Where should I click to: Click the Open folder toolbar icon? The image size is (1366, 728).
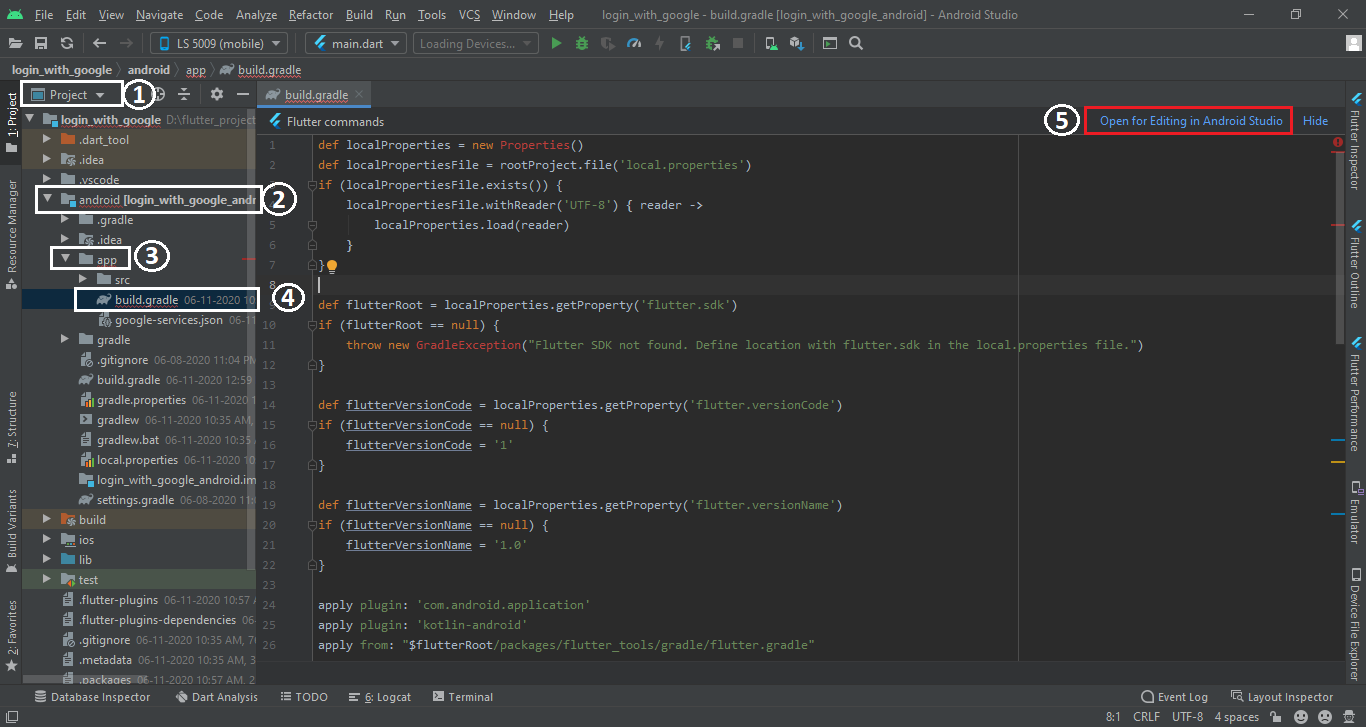(x=15, y=43)
